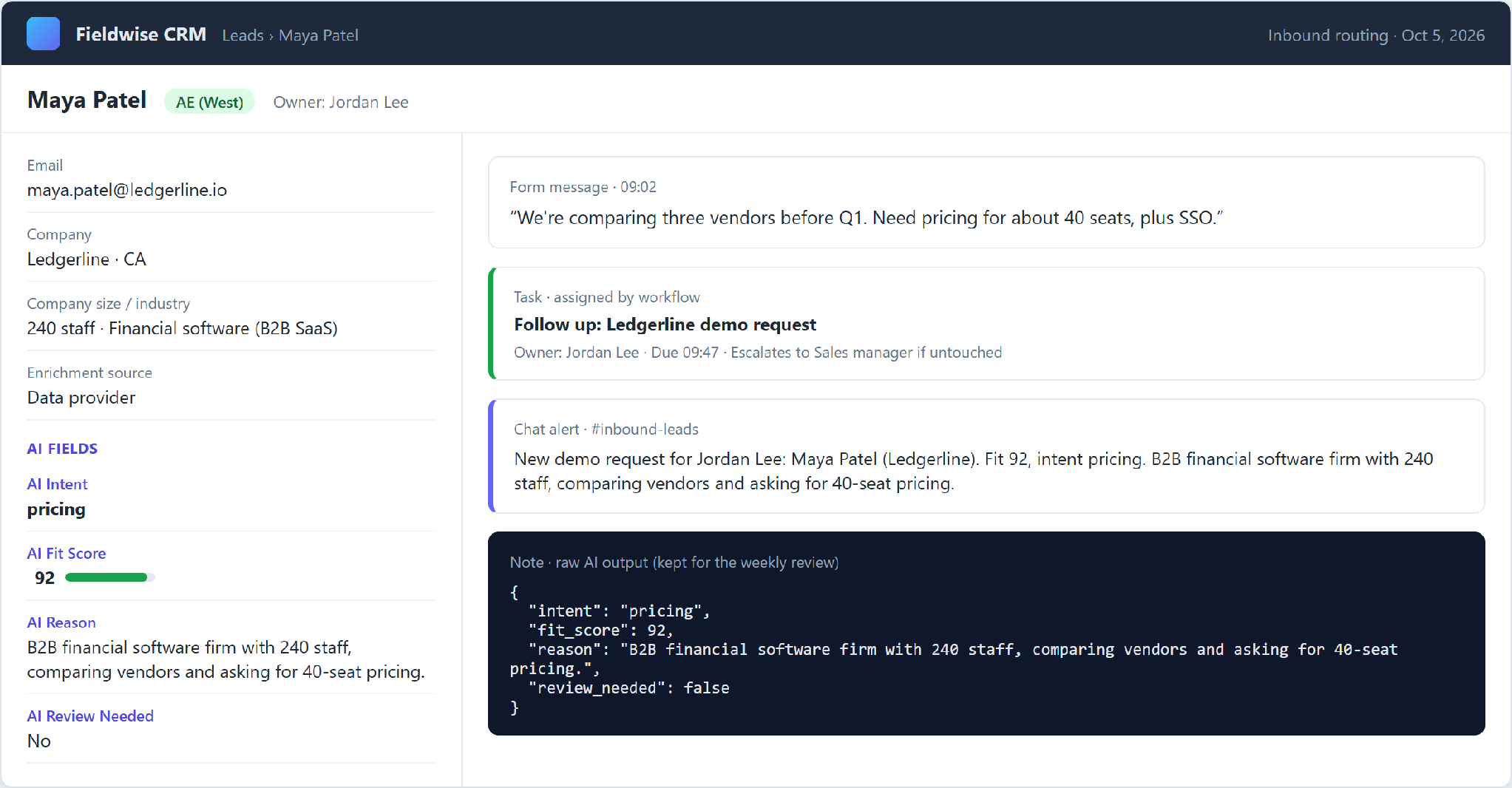This screenshot has width=1512, height=788.
Task: Click the Fieldwise CRM logo icon
Action: [43, 34]
